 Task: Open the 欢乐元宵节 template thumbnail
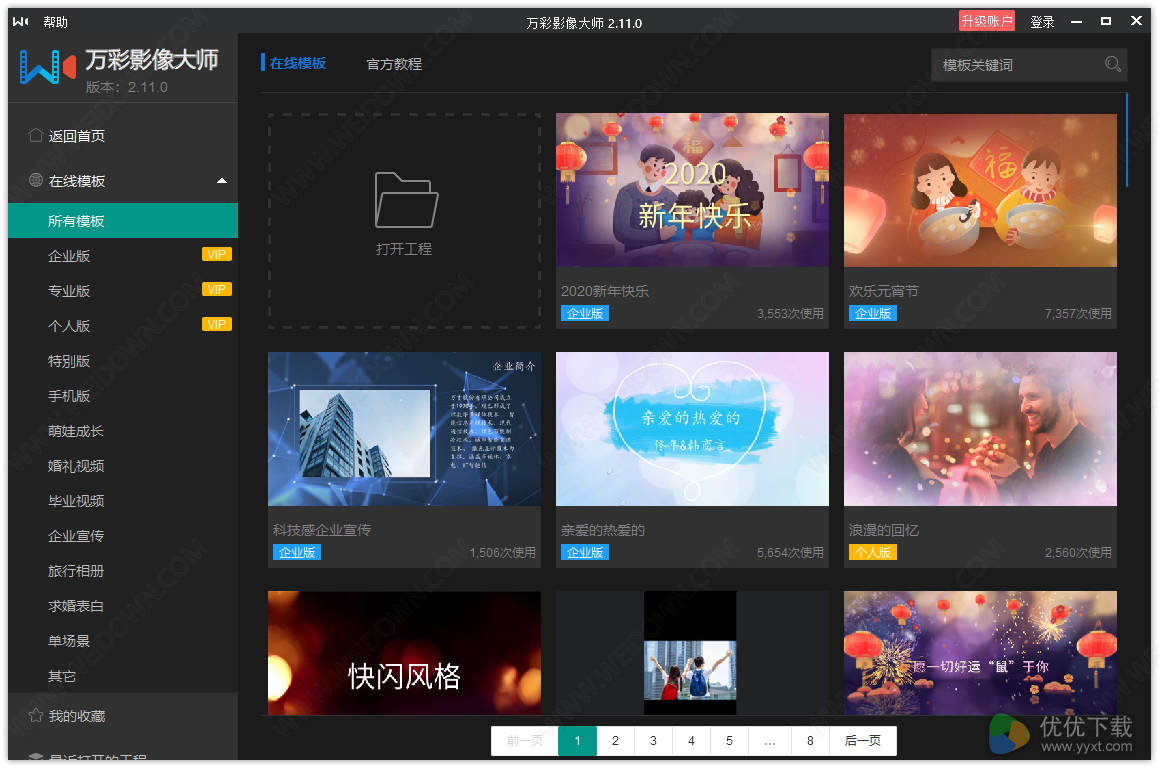(x=980, y=190)
